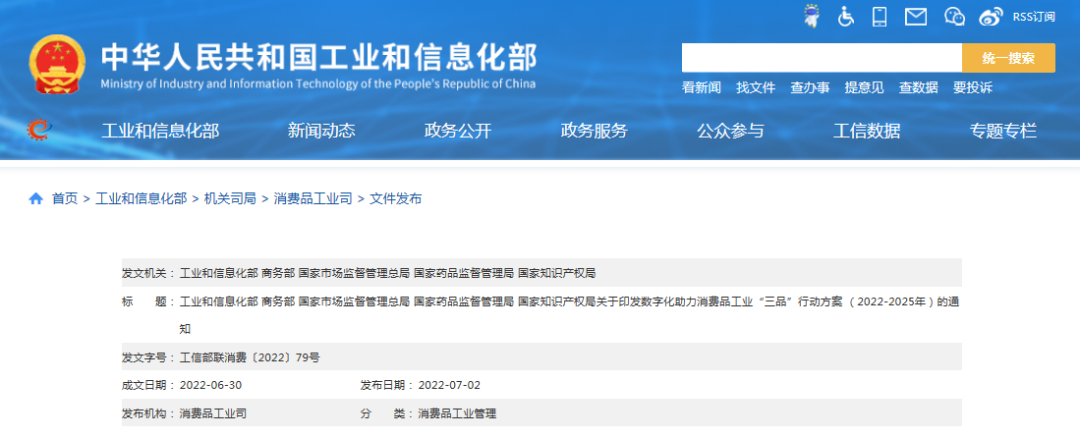Click the email envelope icon
Viewport: 1080px width, 437px height.
click(915, 17)
